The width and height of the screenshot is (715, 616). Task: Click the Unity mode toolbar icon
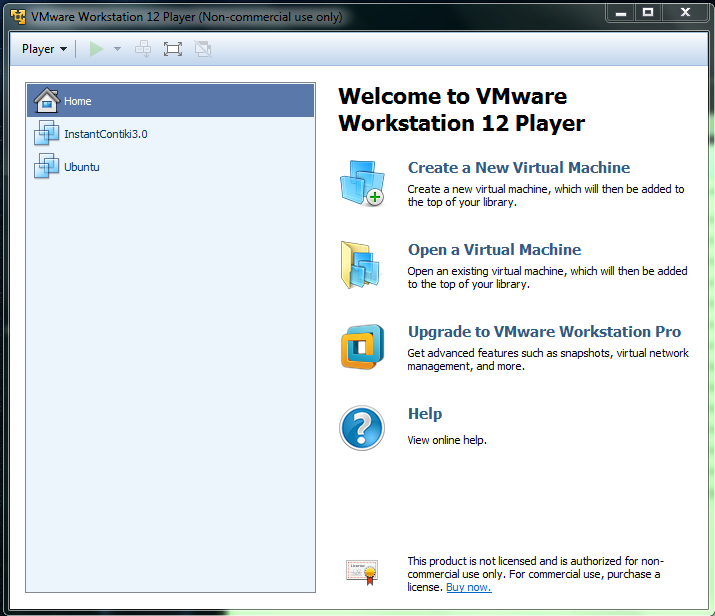point(203,49)
